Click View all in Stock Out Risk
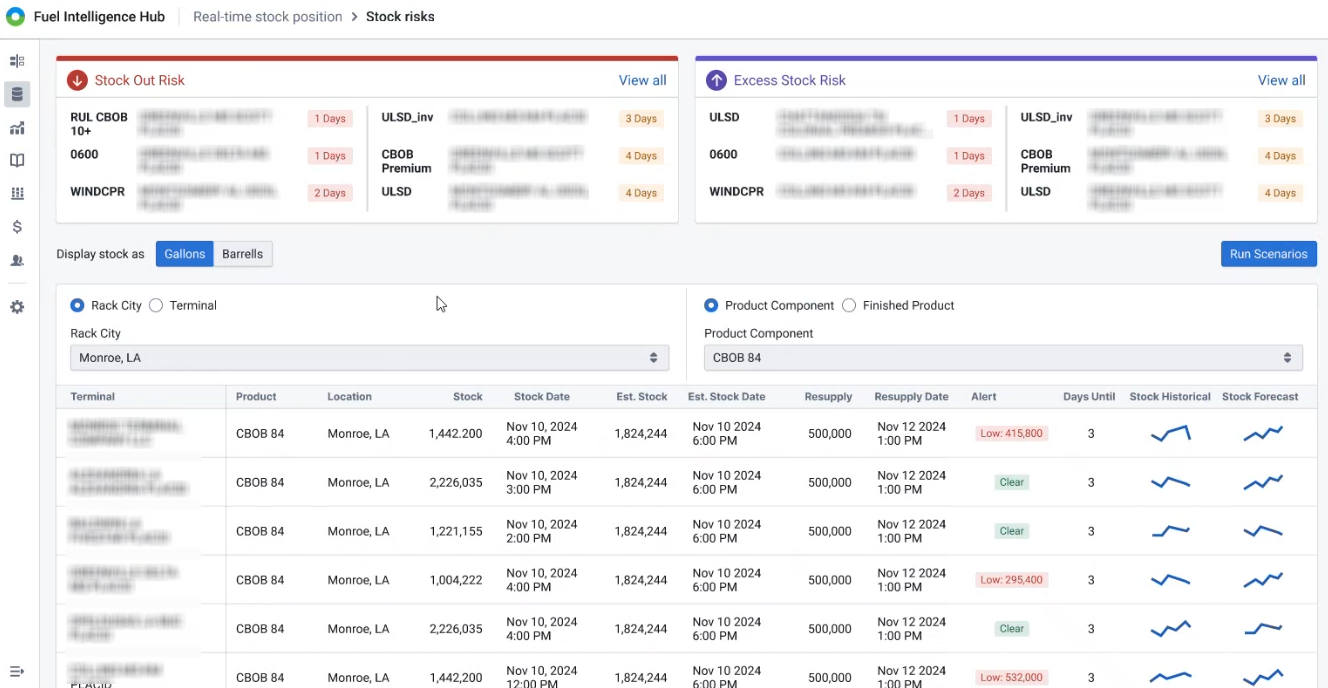This screenshot has width=1328, height=688. click(642, 80)
